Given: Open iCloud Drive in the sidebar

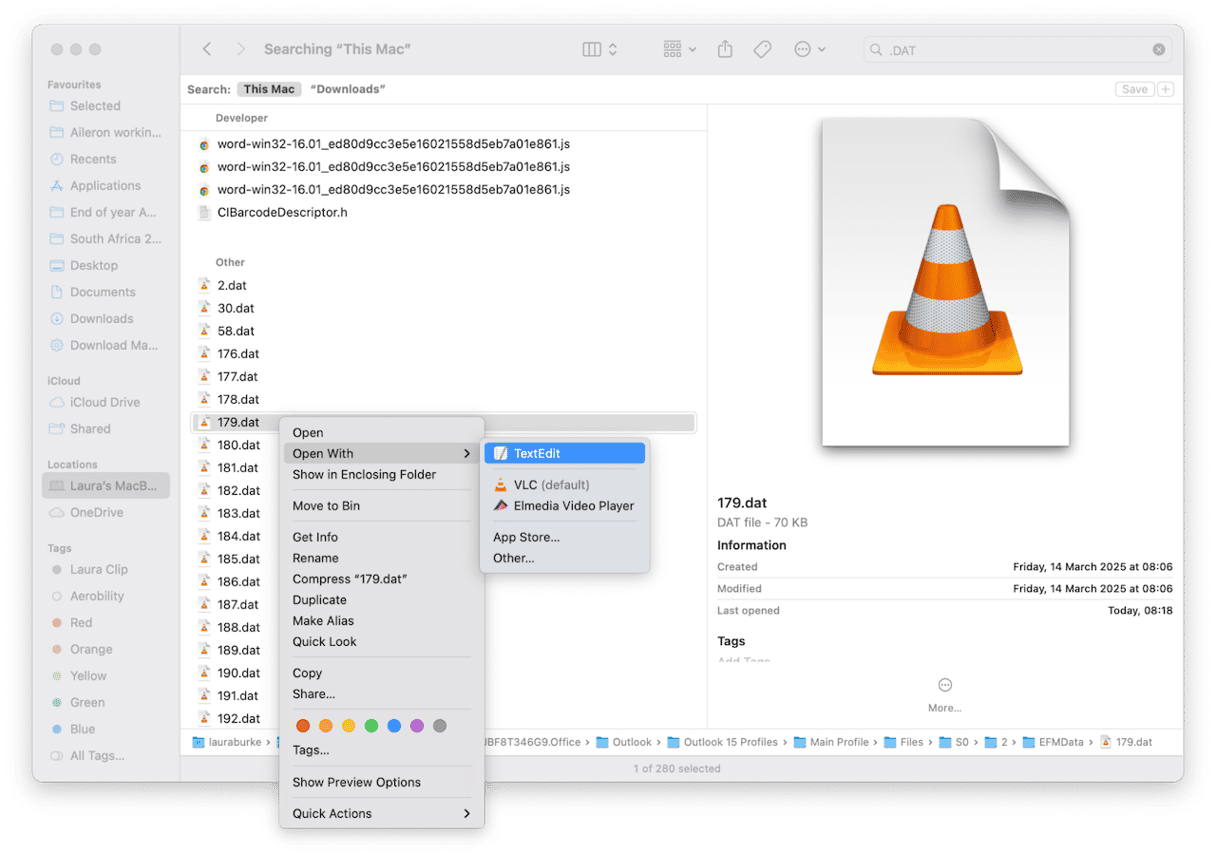Looking at the screenshot, I should click(104, 402).
